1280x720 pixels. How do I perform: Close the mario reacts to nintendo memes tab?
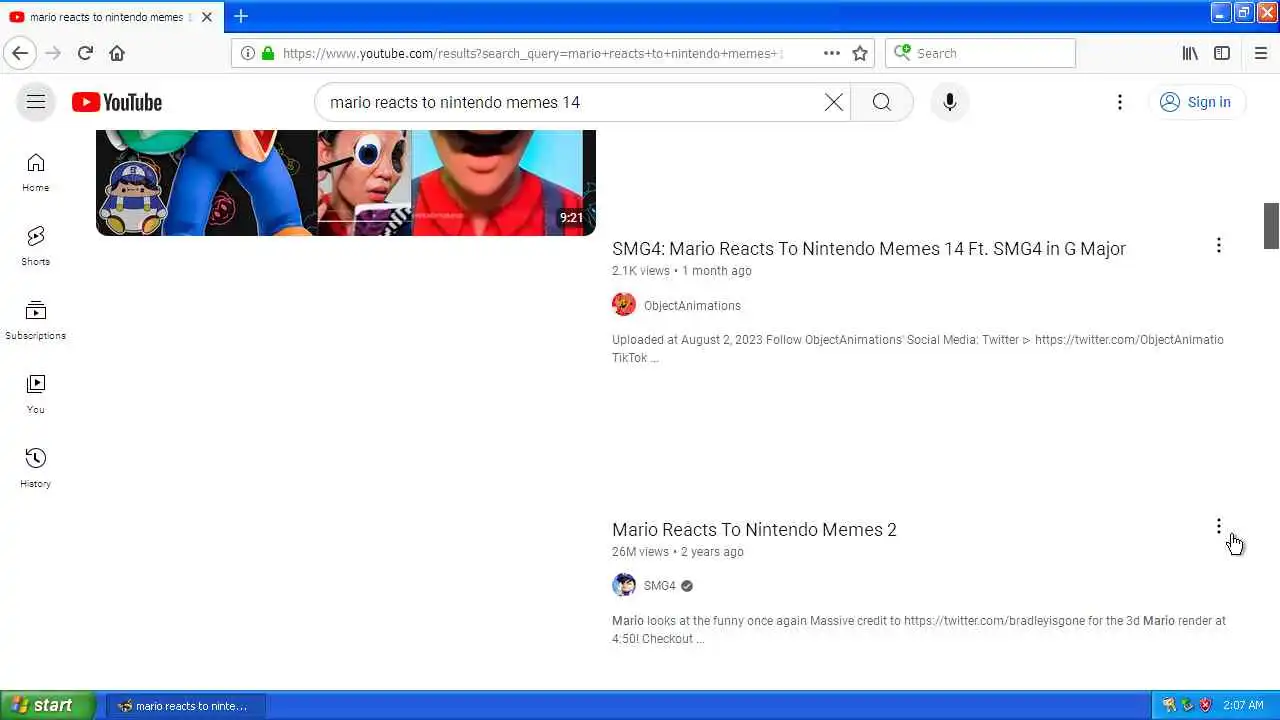pos(206,17)
